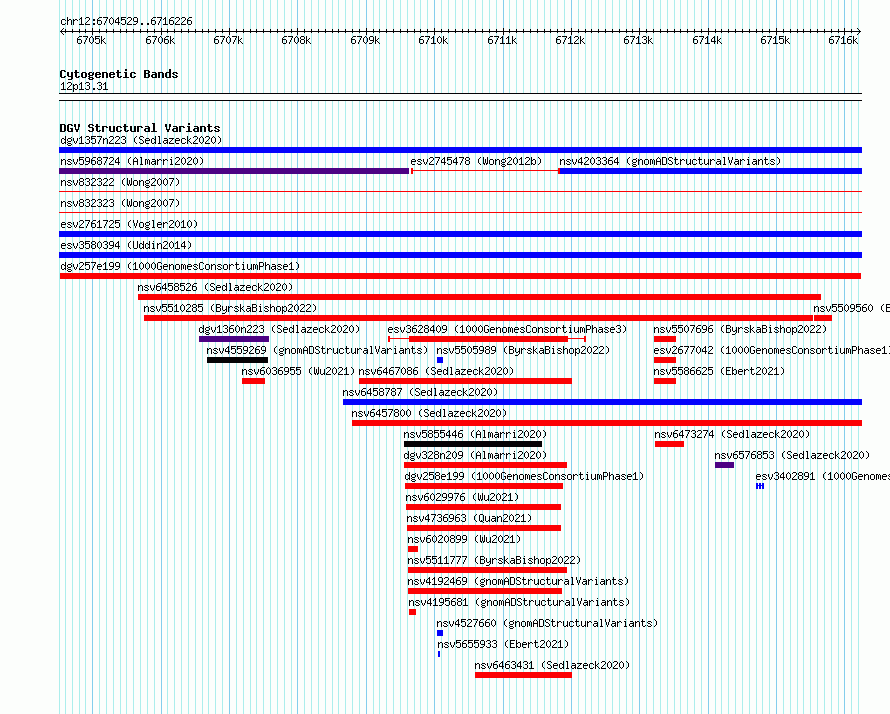
Task: Open the nsv5510285 (ByrskaBishop2022) label
Action: 230,308
